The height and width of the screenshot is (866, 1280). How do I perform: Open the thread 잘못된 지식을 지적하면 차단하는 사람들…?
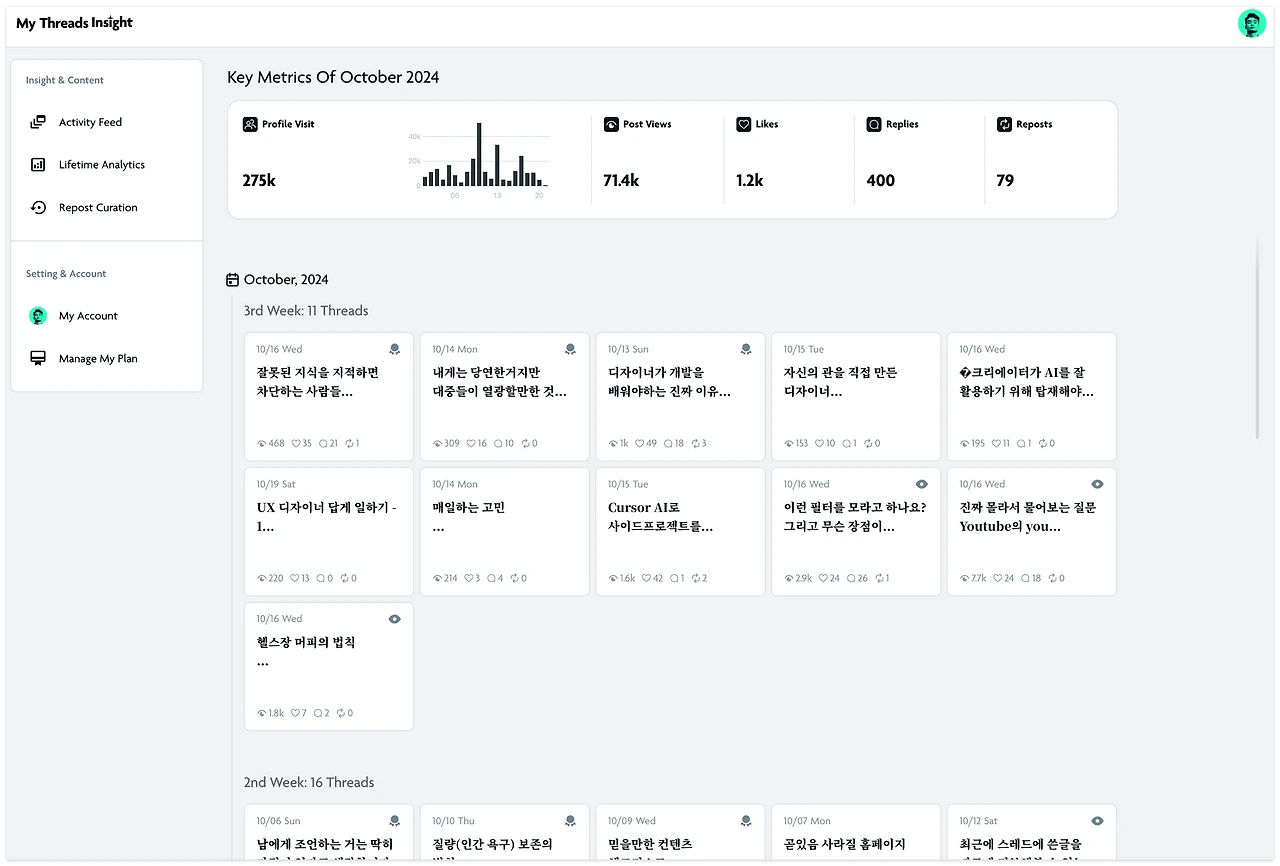point(329,397)
